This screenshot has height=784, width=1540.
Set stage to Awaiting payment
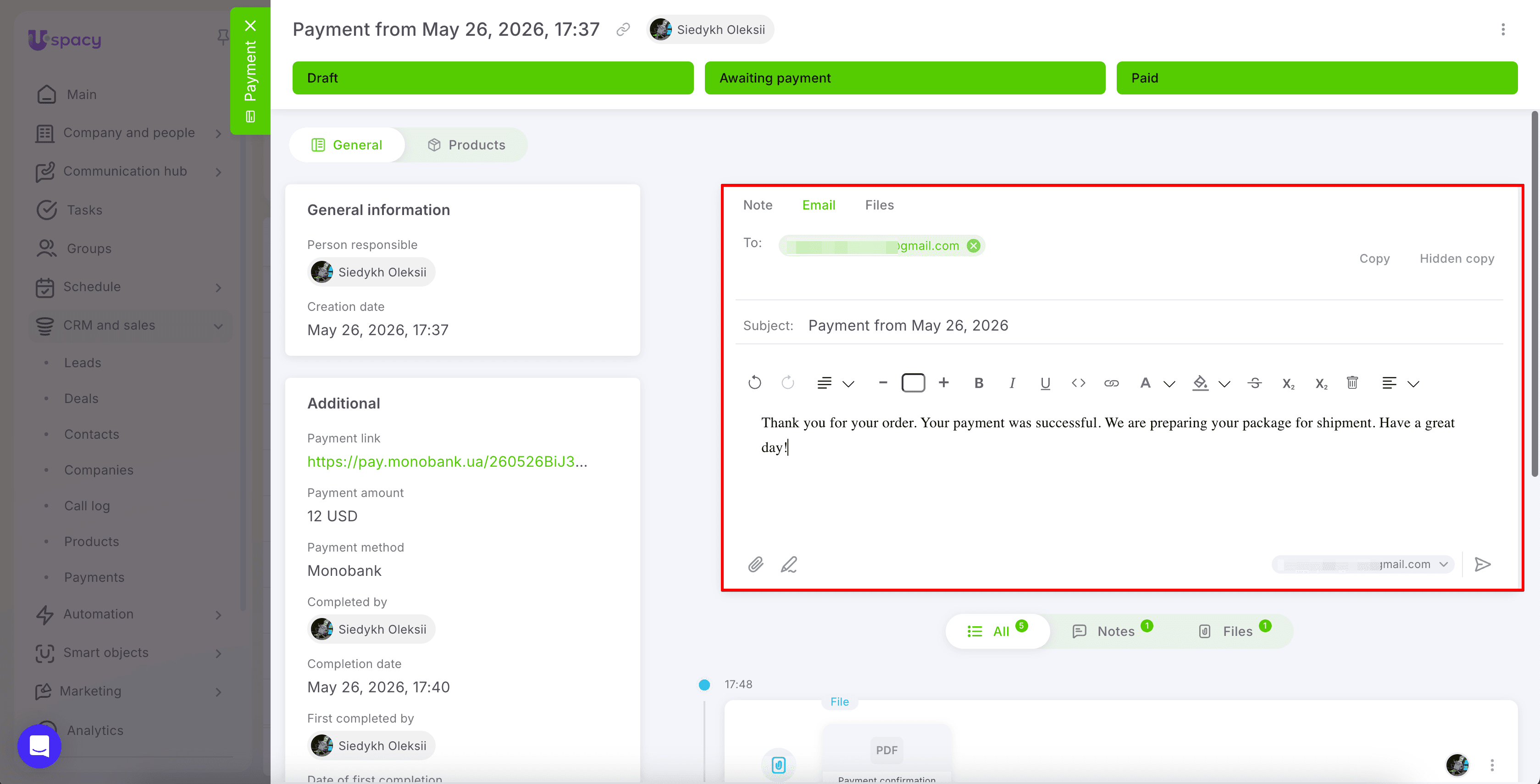point(905,77)
